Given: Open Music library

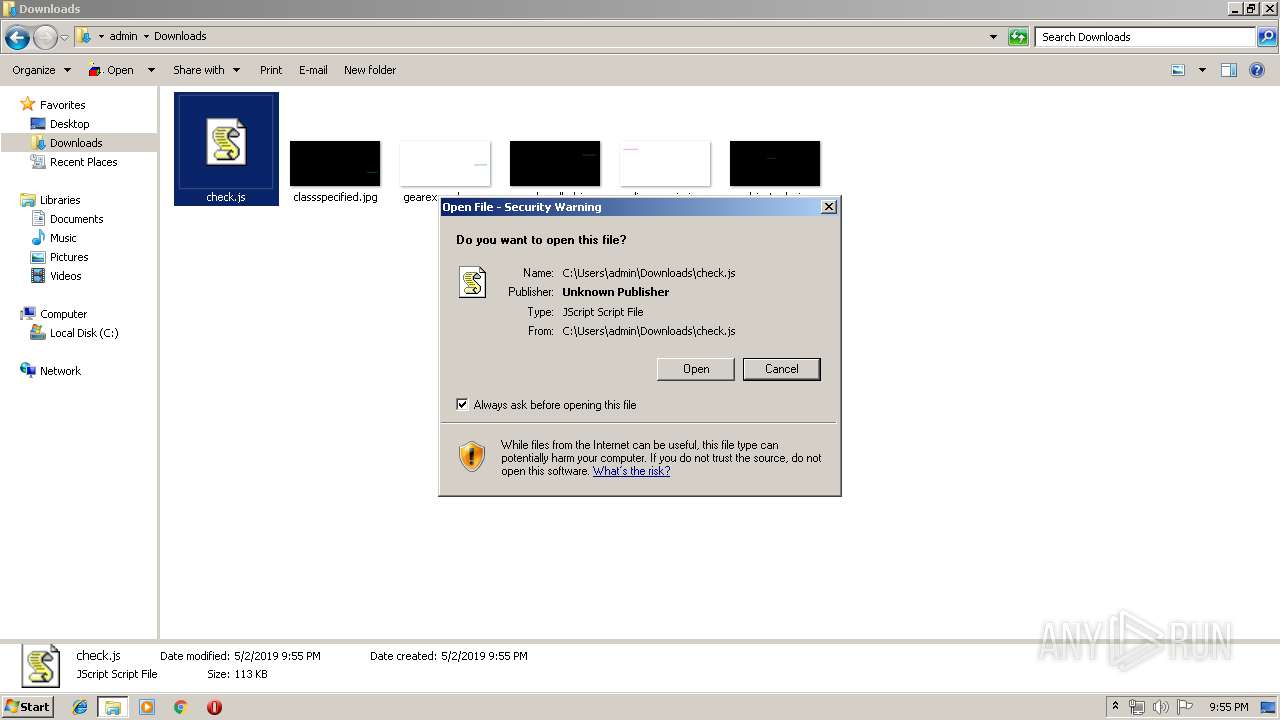Looking at the screenshot, I should [63, 238].
